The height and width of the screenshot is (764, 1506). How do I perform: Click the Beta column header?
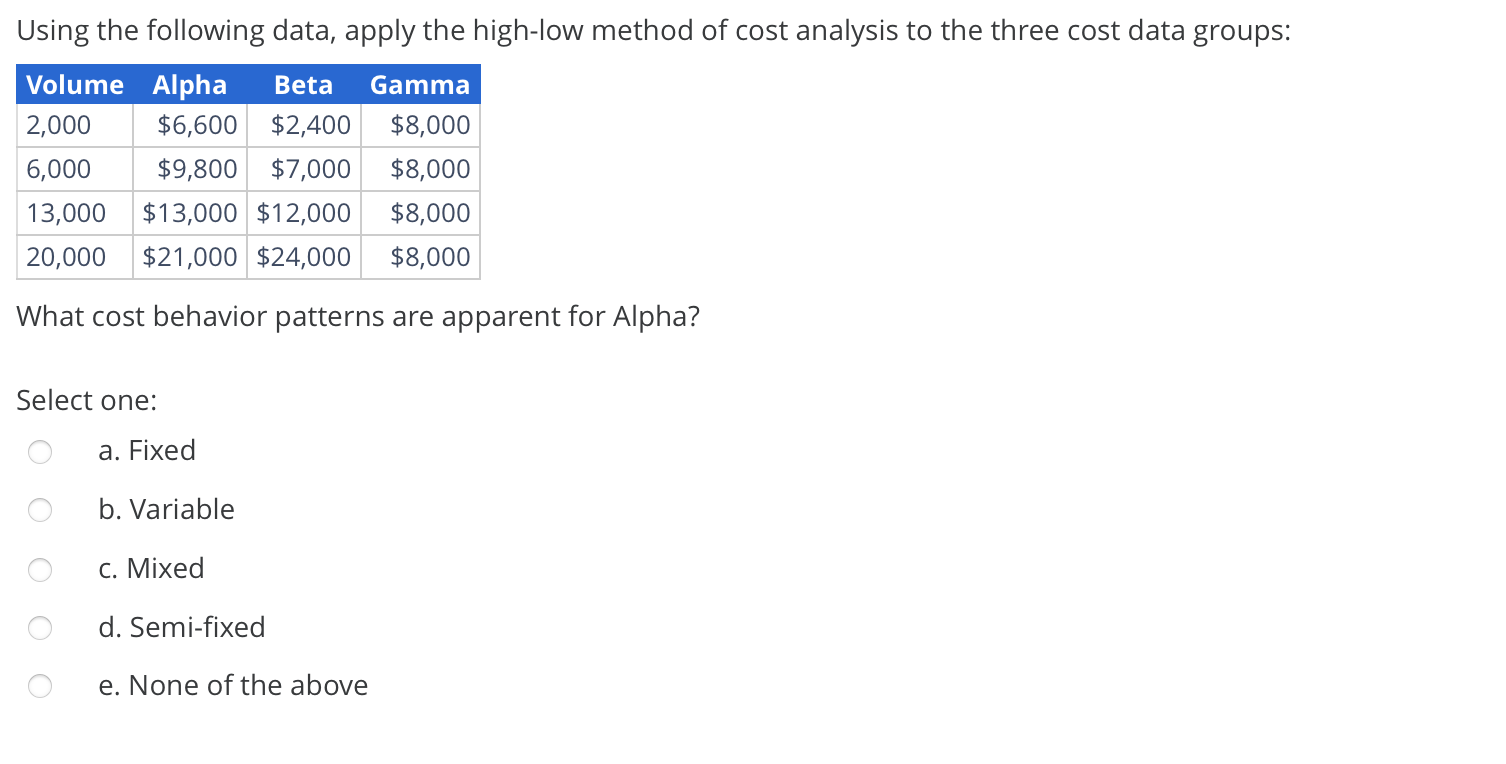303,85
